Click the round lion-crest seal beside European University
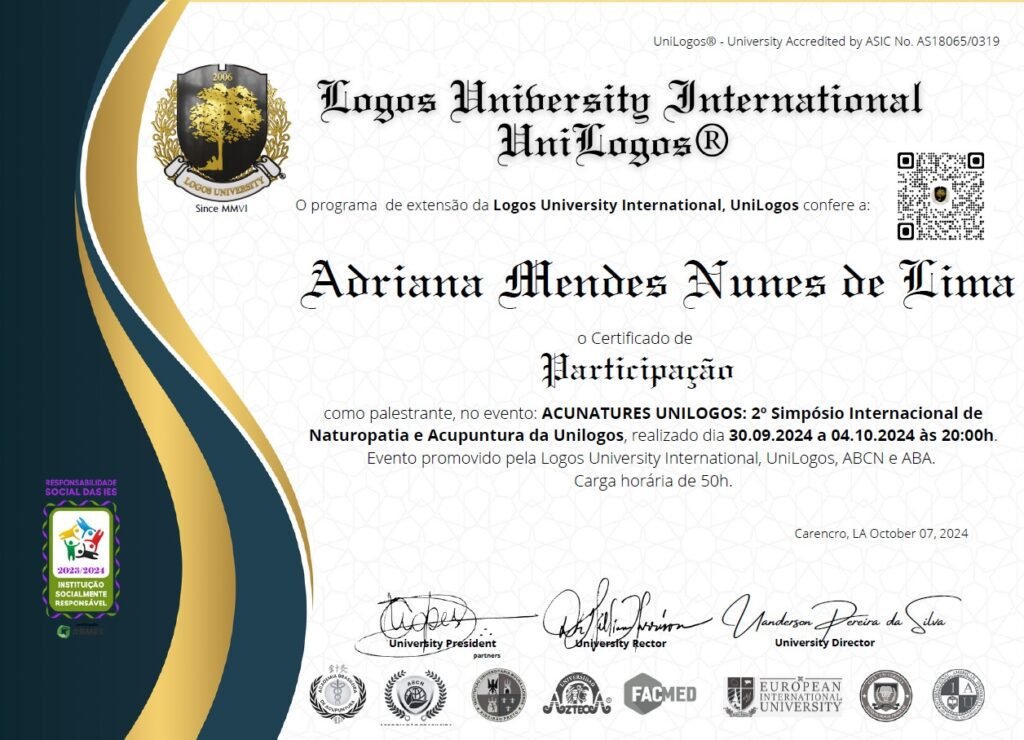1024x740 pixels. [886, 696]
